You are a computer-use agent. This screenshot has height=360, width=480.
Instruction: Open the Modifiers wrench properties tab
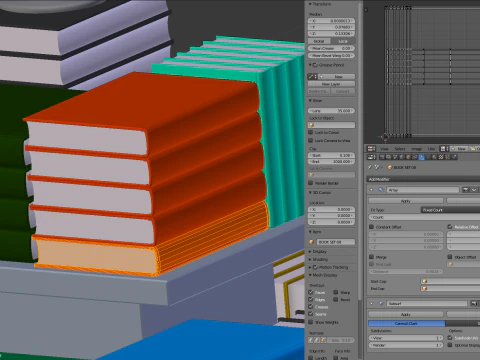(421, 157)
